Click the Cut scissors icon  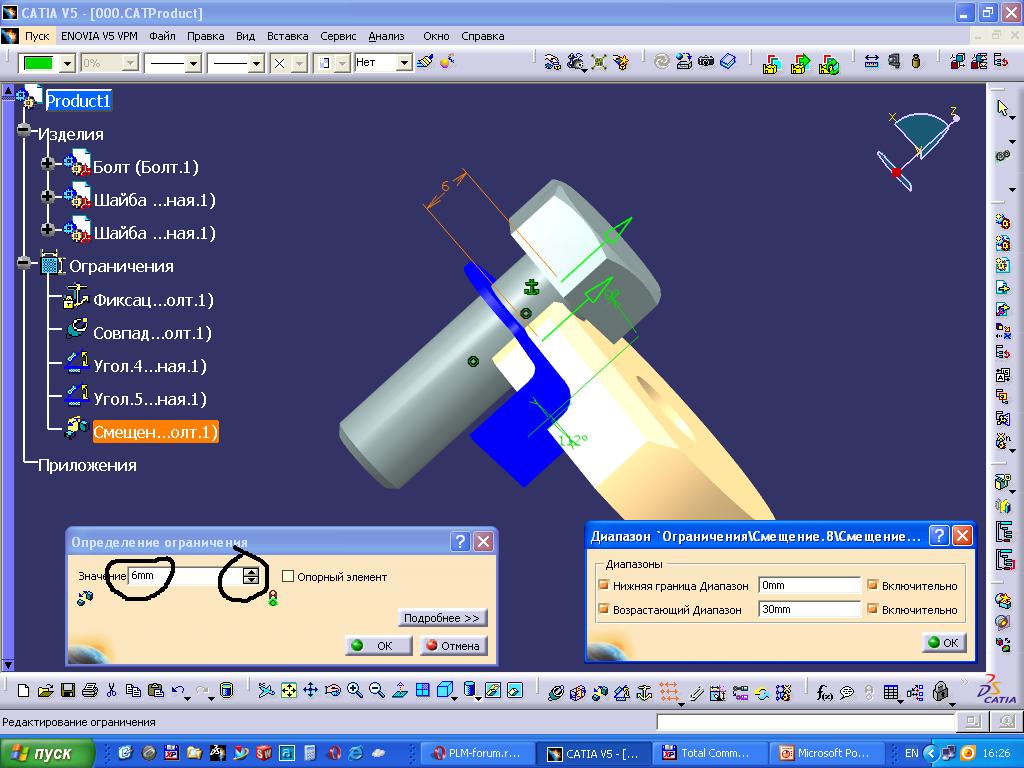pos(111,690)
